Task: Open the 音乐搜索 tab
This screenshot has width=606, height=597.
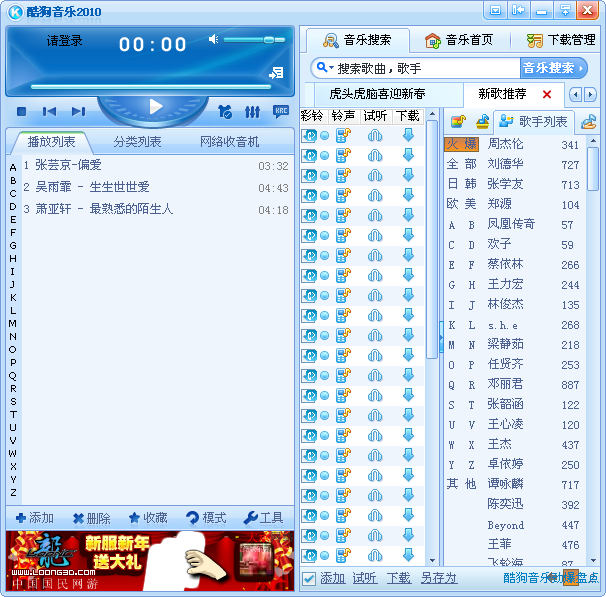Action: coord(357,40)
